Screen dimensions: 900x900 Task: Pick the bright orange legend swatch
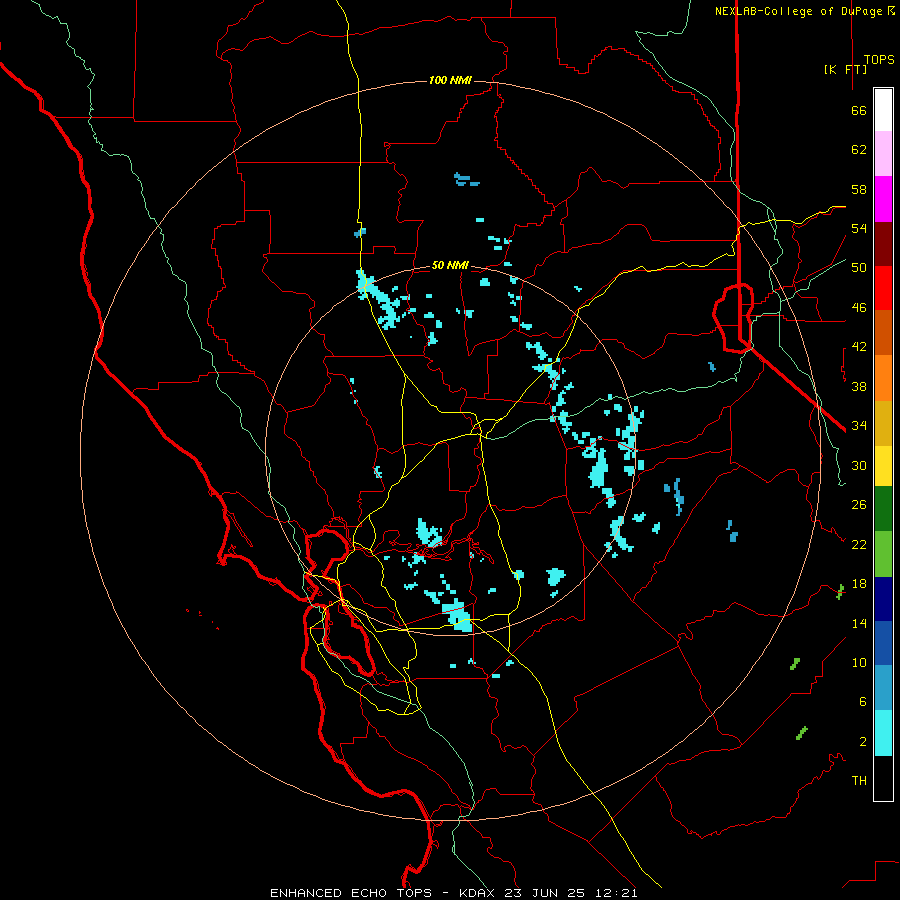click(x=883, y=378)
